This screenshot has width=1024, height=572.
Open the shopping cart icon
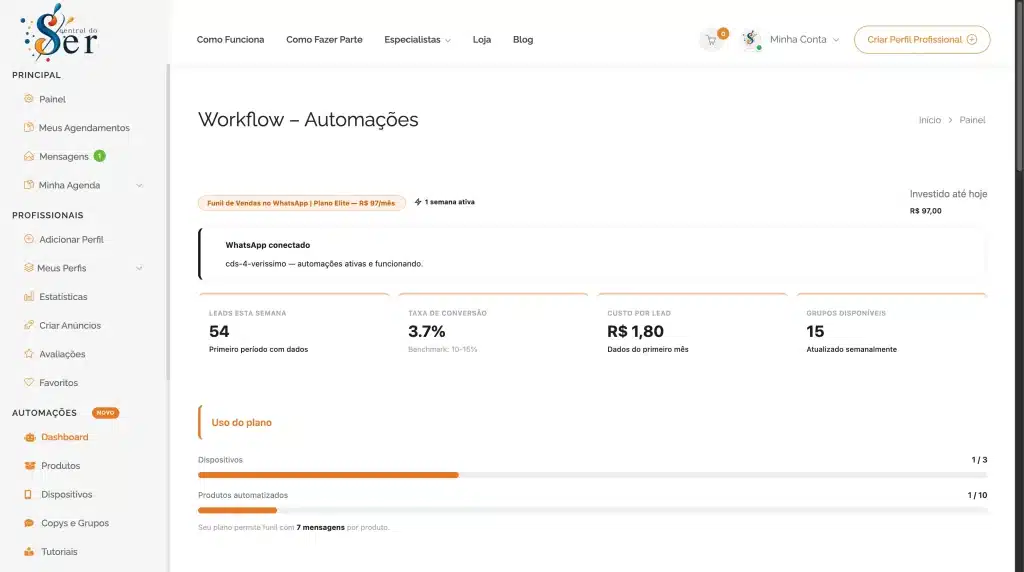point(711,40)
